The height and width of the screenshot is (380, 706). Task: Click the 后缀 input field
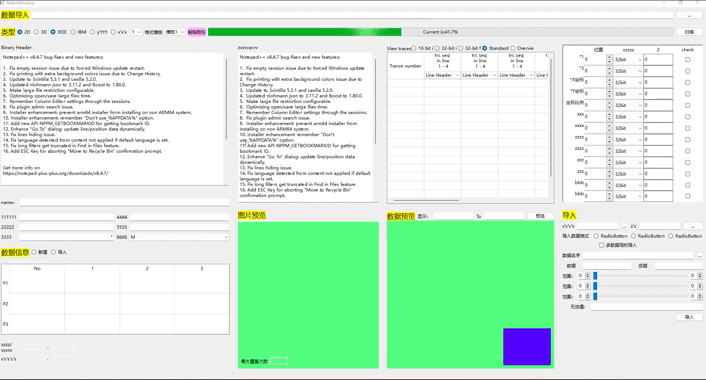(x=678, y=266)
